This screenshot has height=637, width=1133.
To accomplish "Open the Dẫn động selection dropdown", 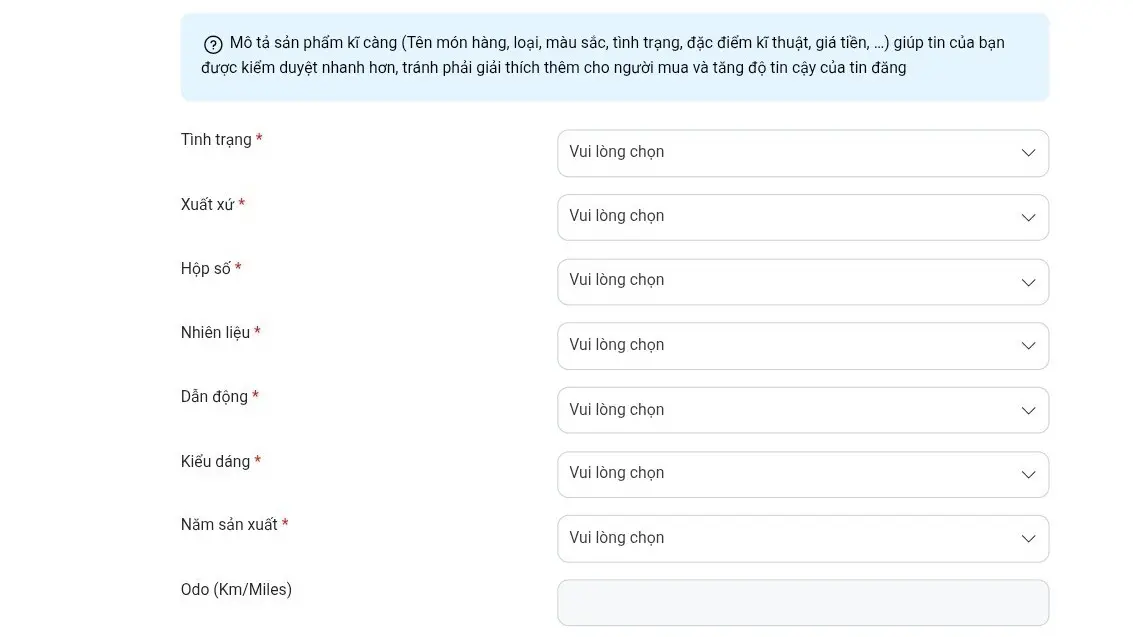I will (800, 410).
